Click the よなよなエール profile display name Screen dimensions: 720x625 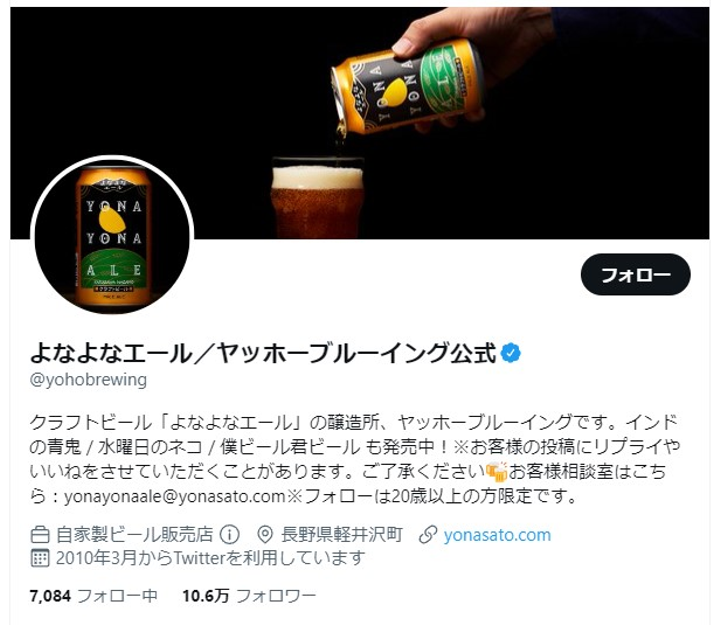[263, 353]
